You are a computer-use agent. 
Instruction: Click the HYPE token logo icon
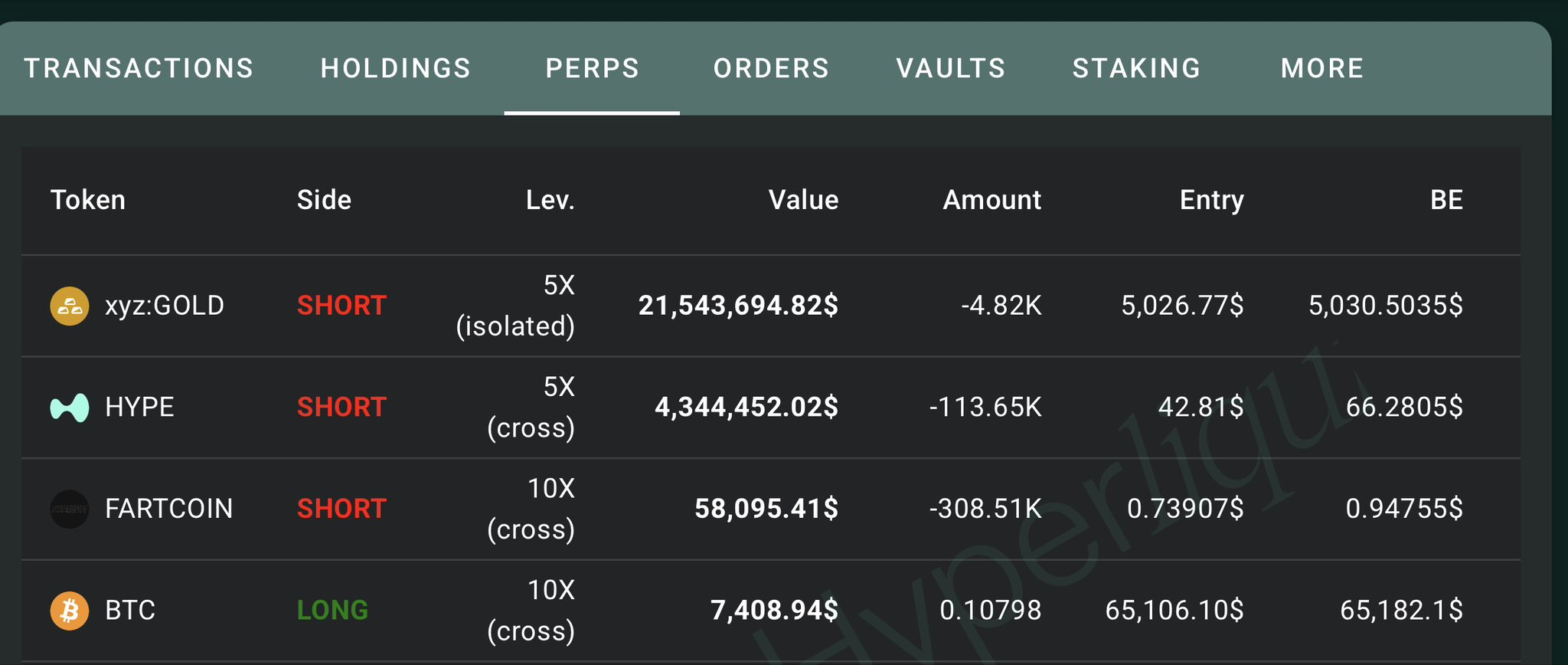[70, 408]
